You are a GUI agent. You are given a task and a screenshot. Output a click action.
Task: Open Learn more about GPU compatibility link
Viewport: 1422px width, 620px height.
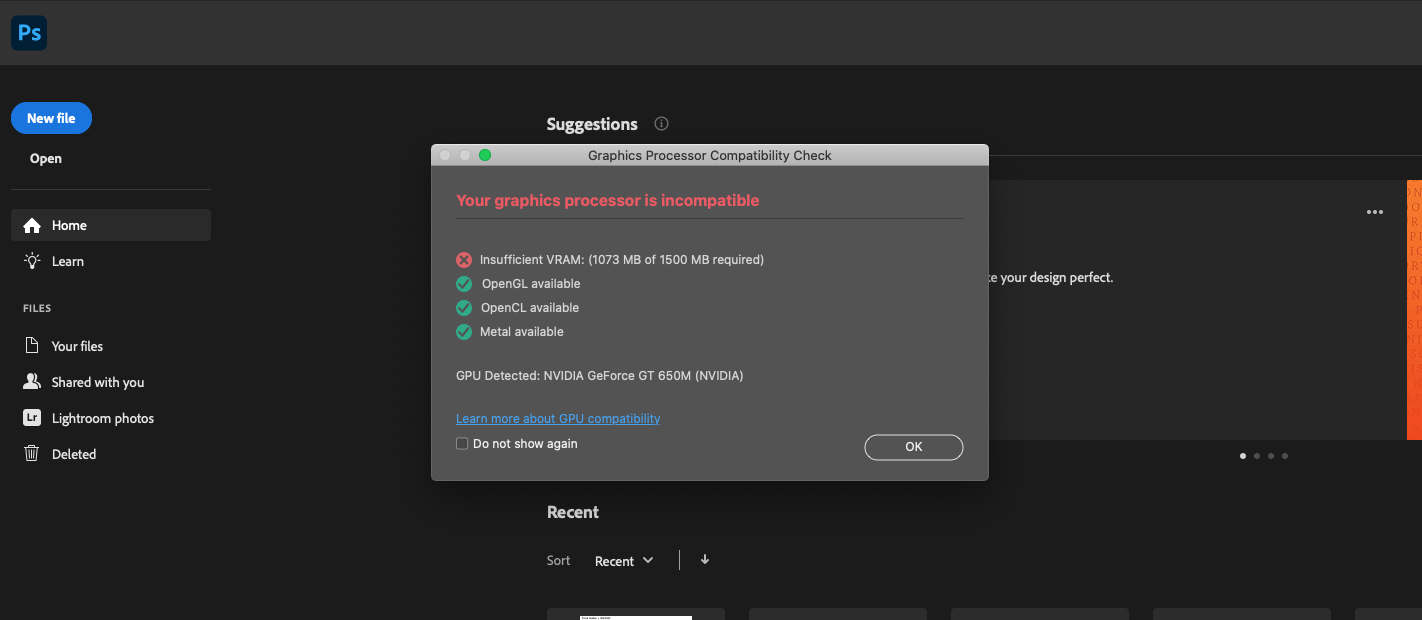558,419
